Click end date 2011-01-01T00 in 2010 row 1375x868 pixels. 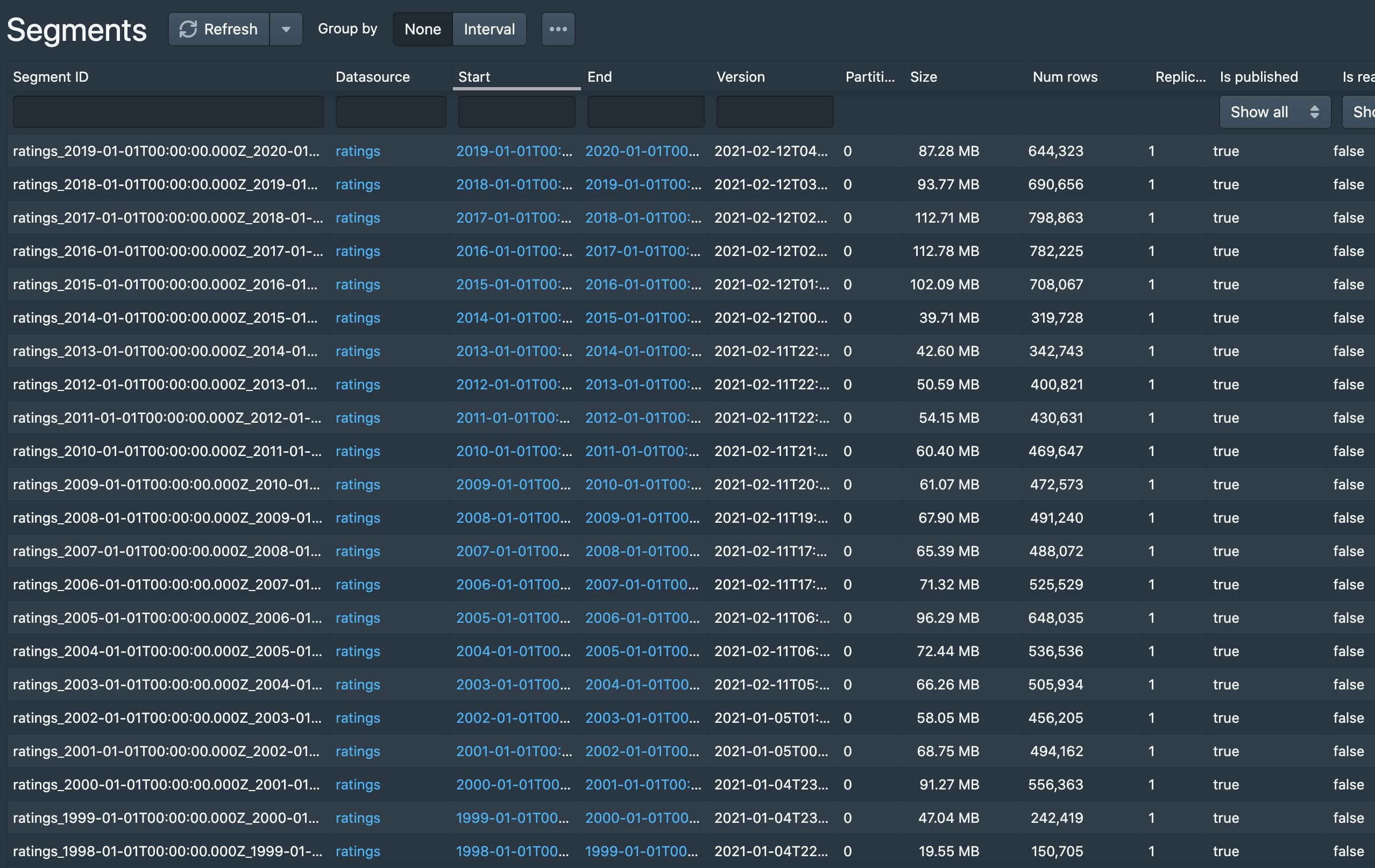642,451
